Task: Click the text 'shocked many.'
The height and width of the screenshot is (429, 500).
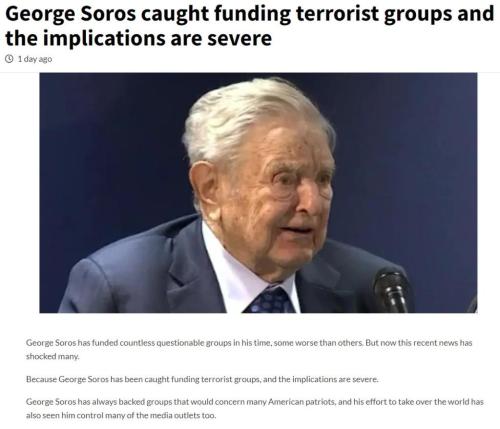Action: pos(53,356)
